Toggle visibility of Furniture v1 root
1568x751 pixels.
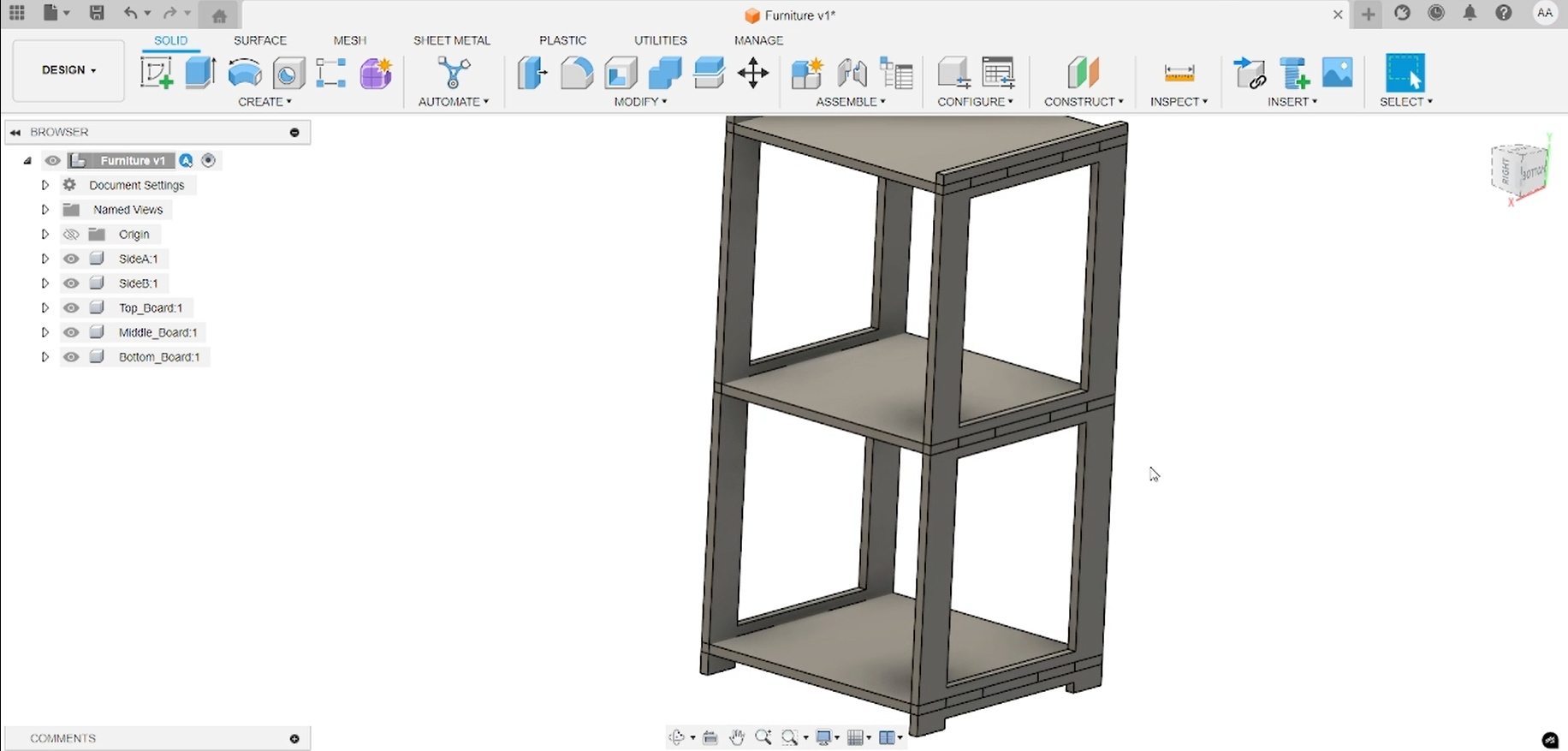pyautogui.click(x=52, y=161)
